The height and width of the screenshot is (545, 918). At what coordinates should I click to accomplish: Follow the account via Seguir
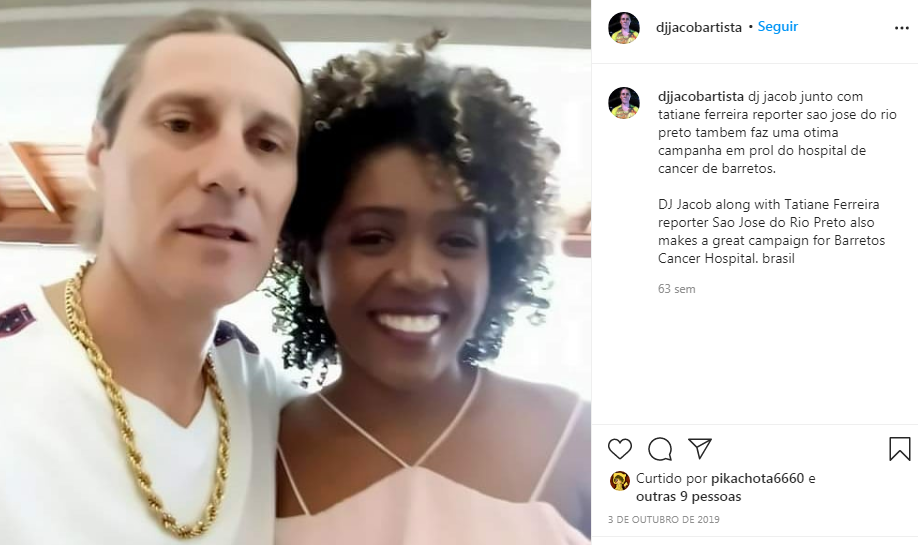(777, 26)
